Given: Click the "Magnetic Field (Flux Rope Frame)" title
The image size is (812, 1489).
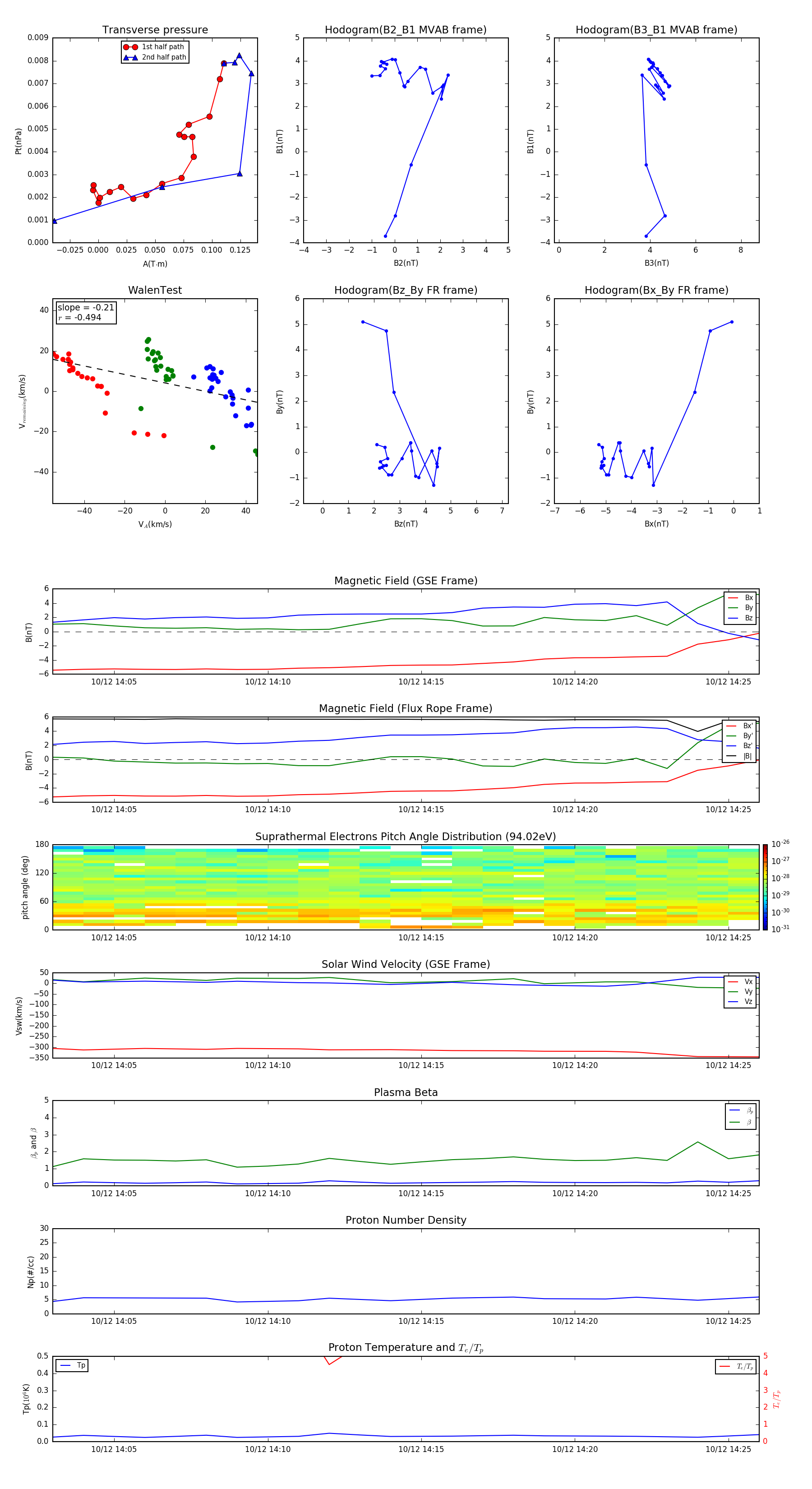Looking at the screenshot, I should point(406,709).
